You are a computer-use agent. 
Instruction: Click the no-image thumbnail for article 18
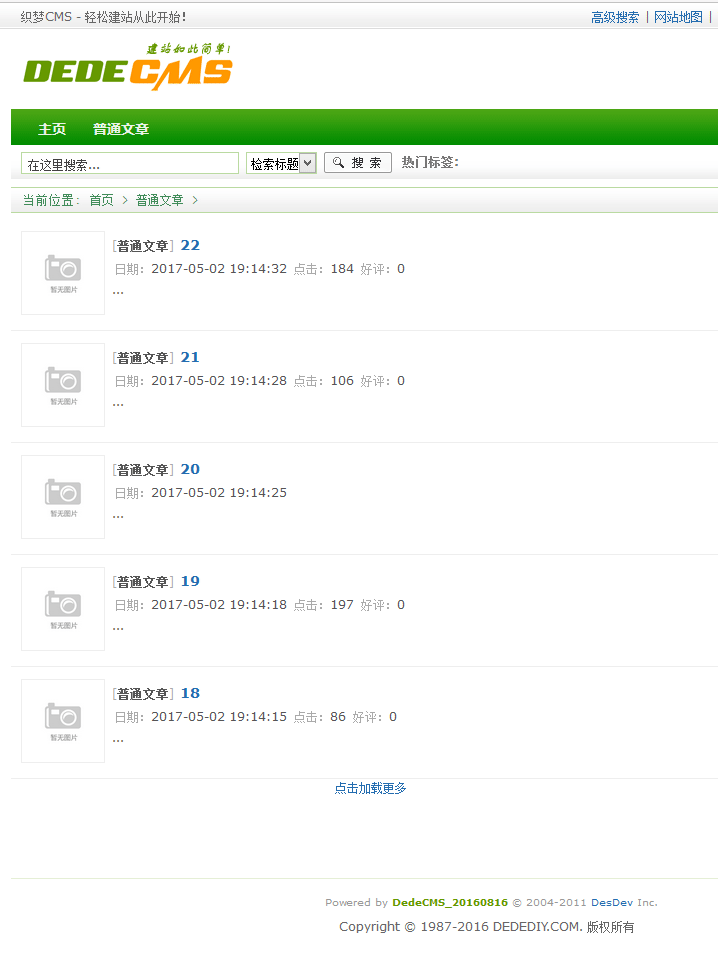(63, 721)
